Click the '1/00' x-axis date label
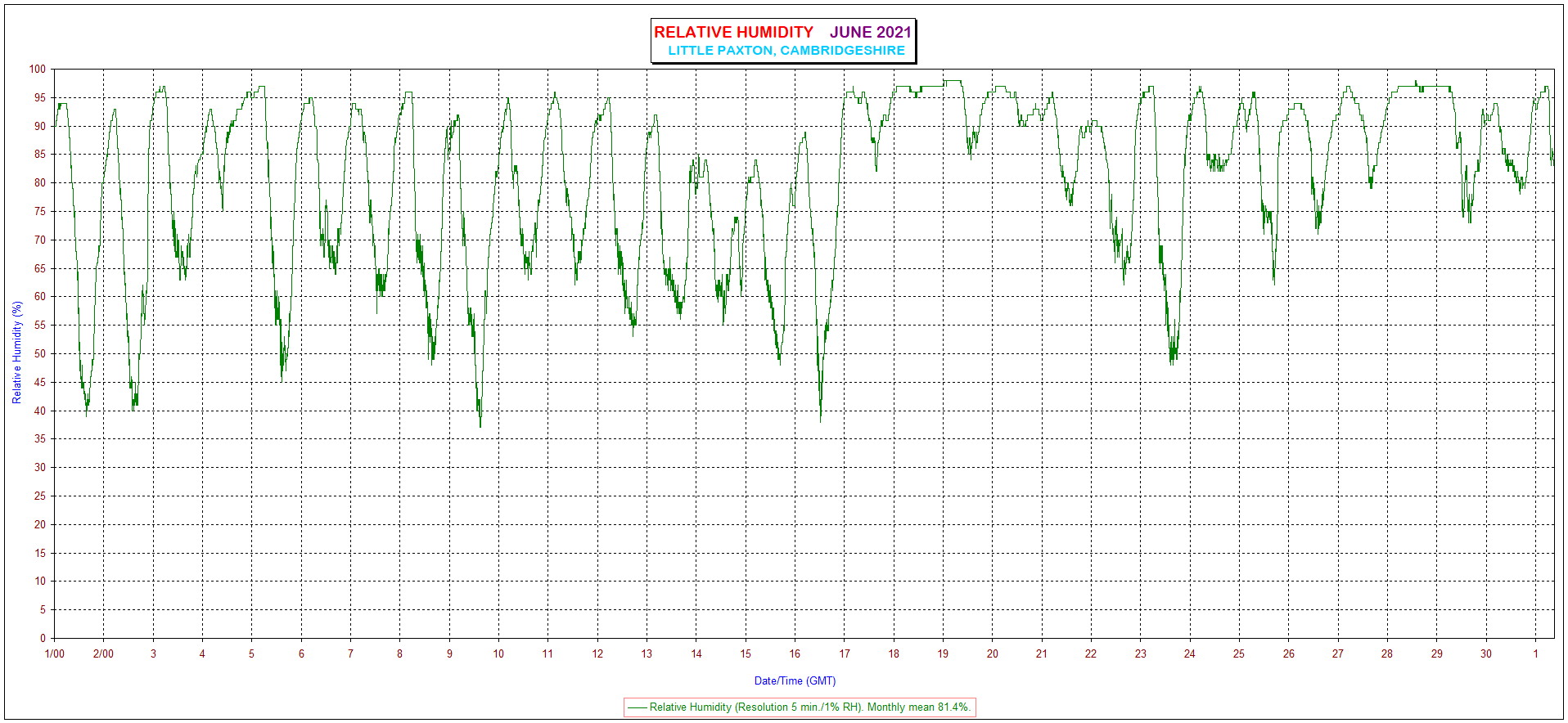Image resolution: width=1568 pixels, height=723 pixels. coord(54,653)
